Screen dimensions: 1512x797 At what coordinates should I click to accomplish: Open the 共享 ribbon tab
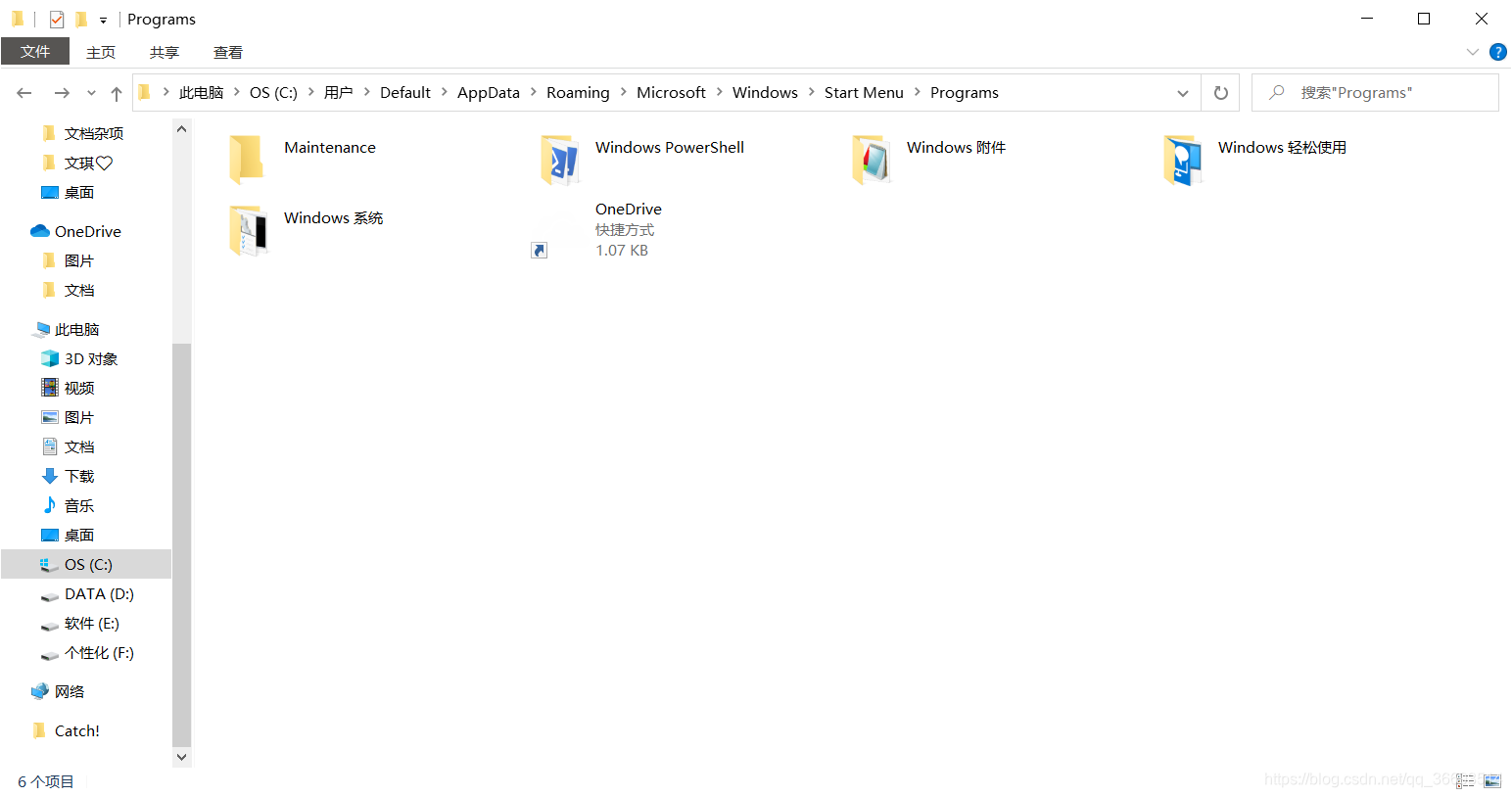coord(165,52)
